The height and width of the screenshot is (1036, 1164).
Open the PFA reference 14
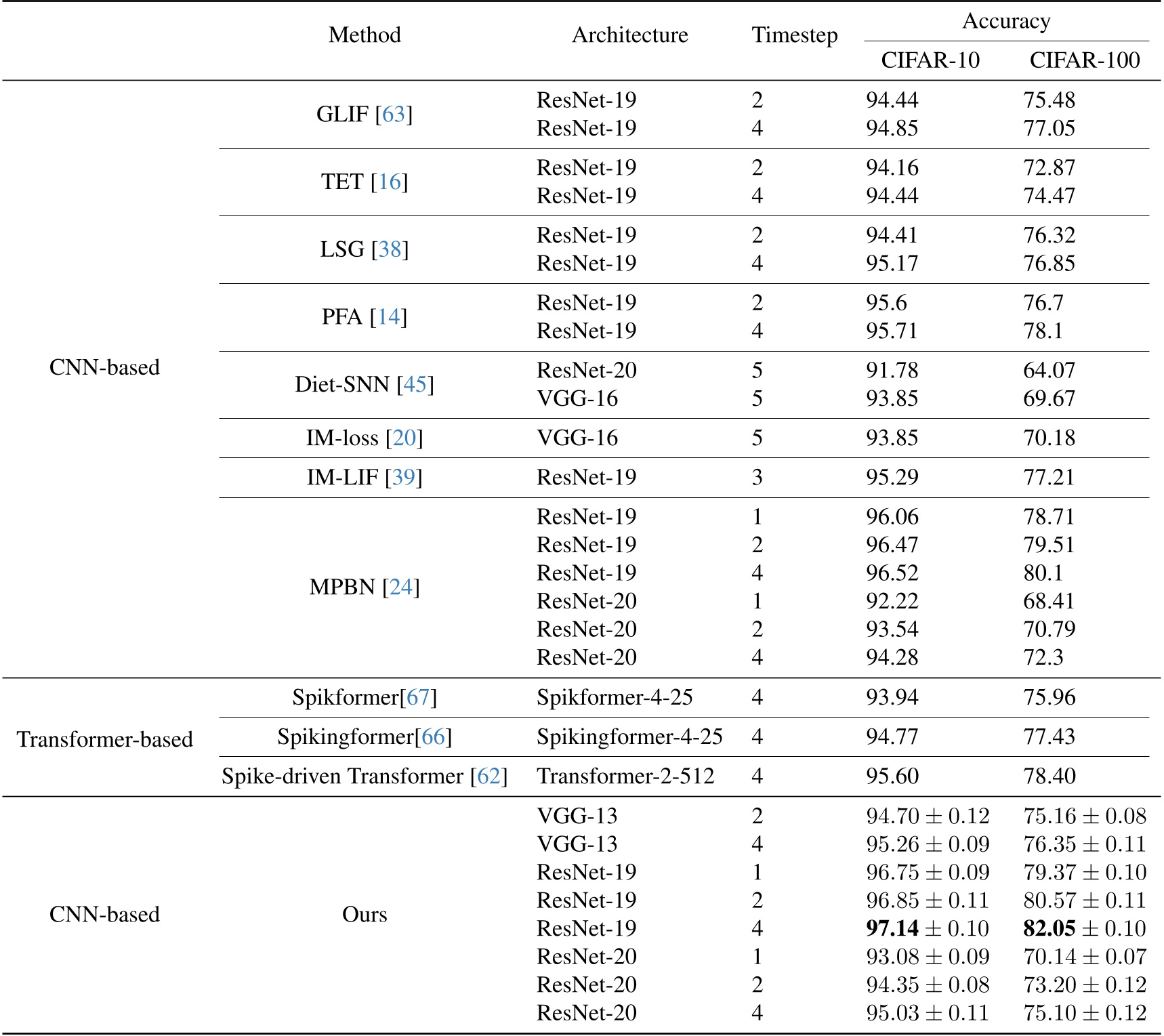pos(389,317)
